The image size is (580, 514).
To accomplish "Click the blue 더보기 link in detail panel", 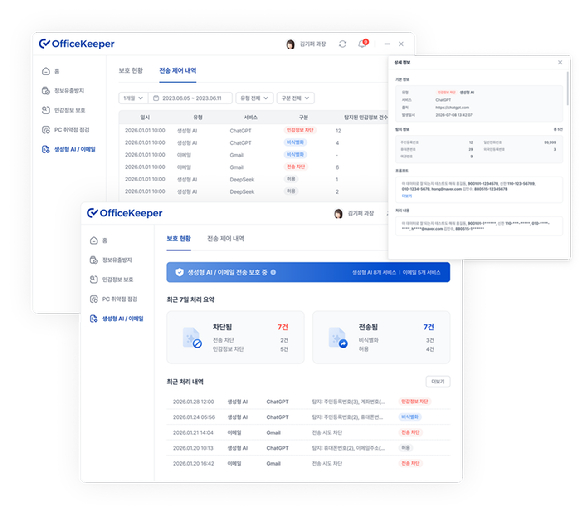I will coord(407,196).
